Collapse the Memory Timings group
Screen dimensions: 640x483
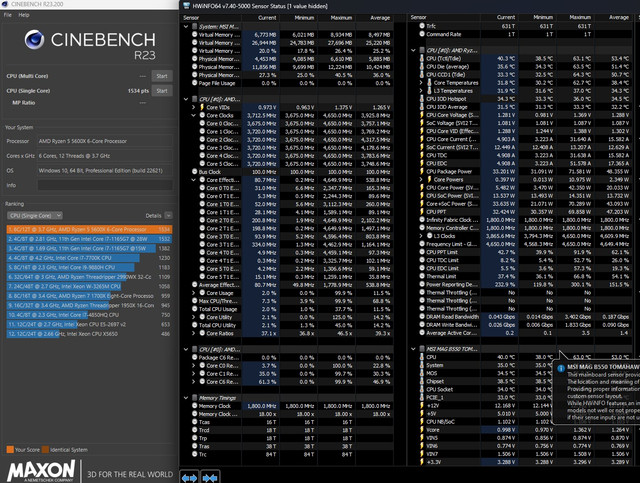186,398
